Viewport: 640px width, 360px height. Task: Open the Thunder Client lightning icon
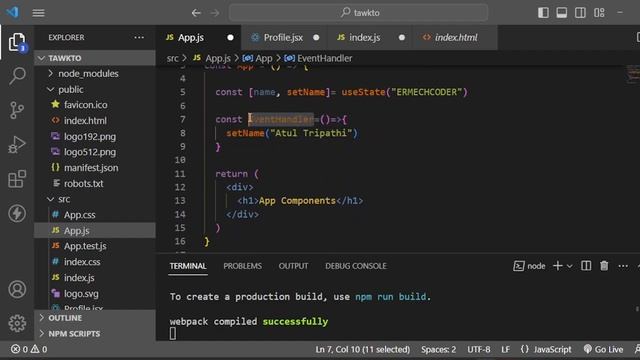point(17,213)
